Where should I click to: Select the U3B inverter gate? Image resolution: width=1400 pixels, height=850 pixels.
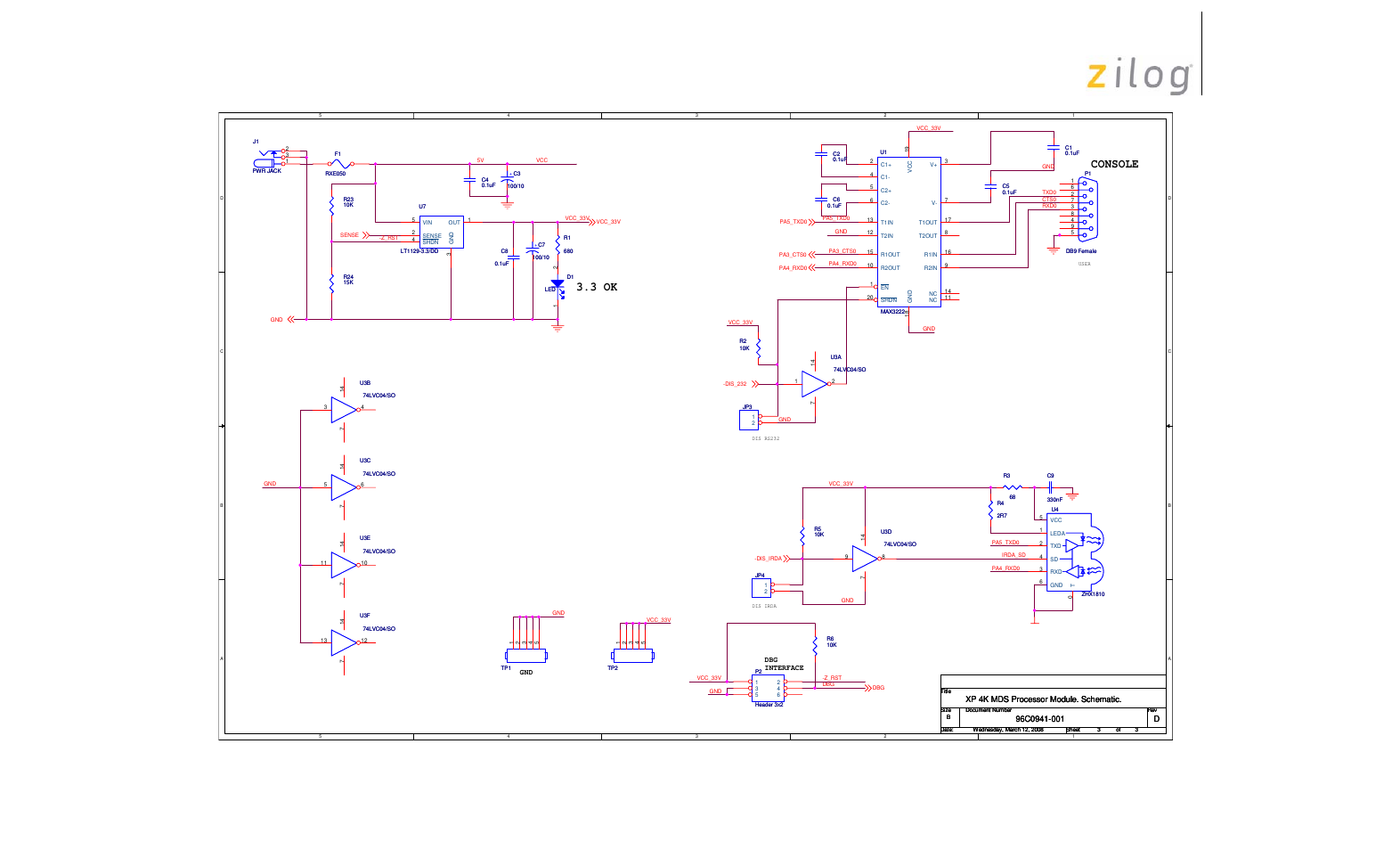coord(344,410)
